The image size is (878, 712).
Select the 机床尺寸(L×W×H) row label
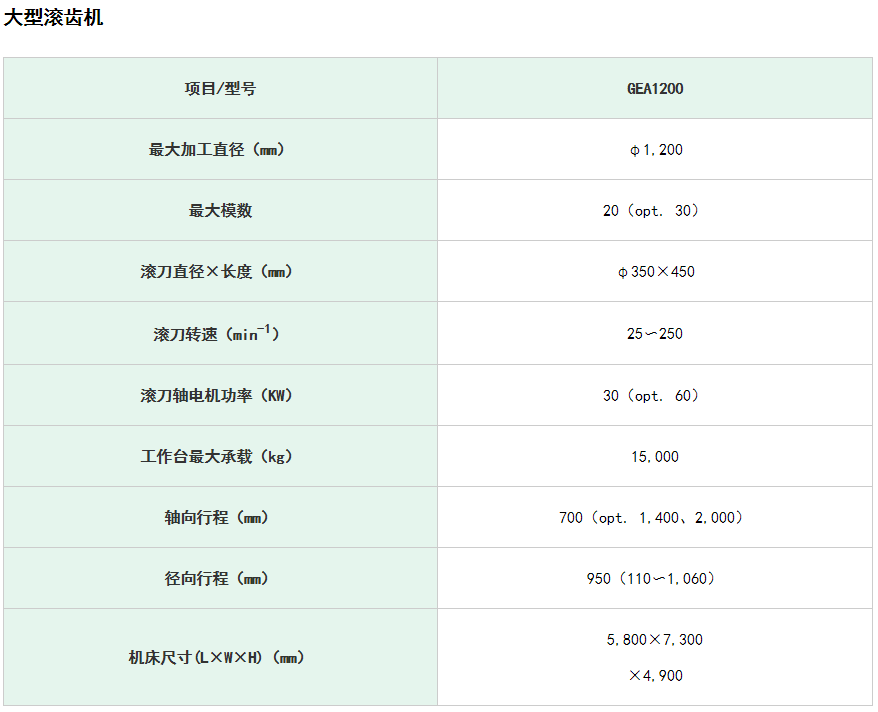tap(217, 658)
